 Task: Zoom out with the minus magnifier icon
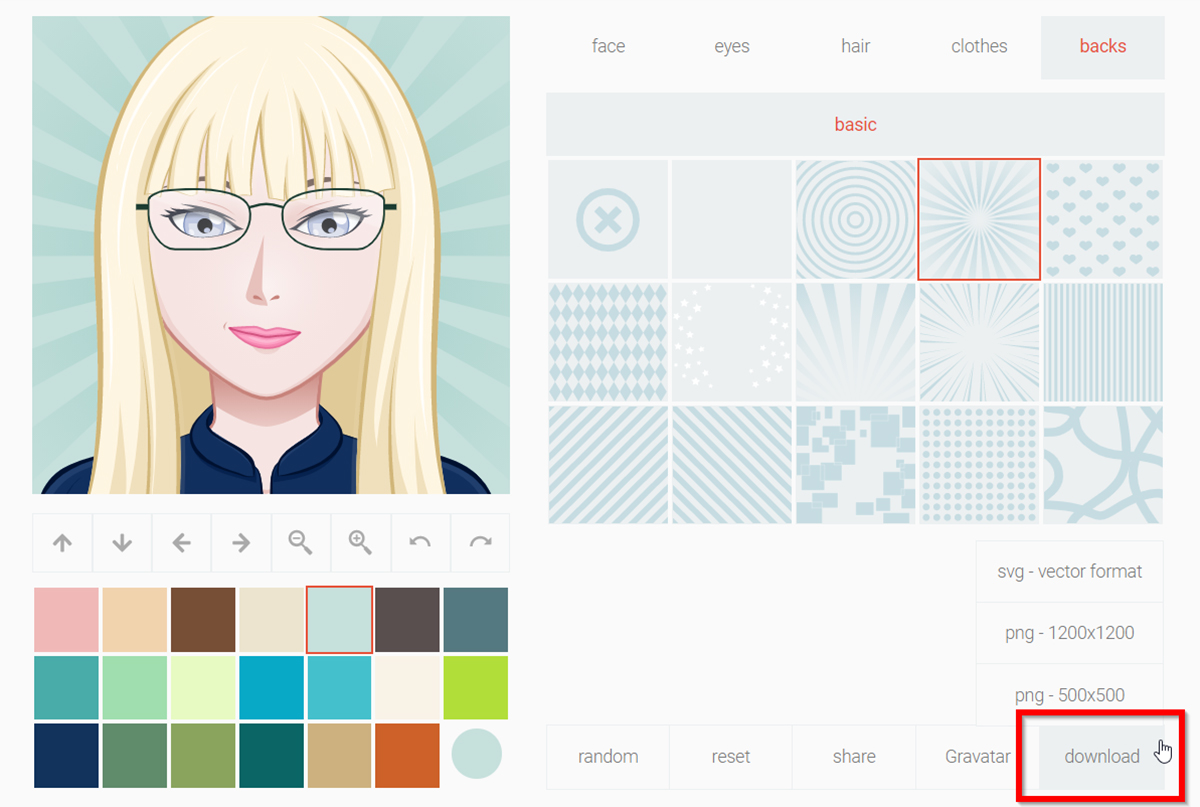[x=300, y=543]
